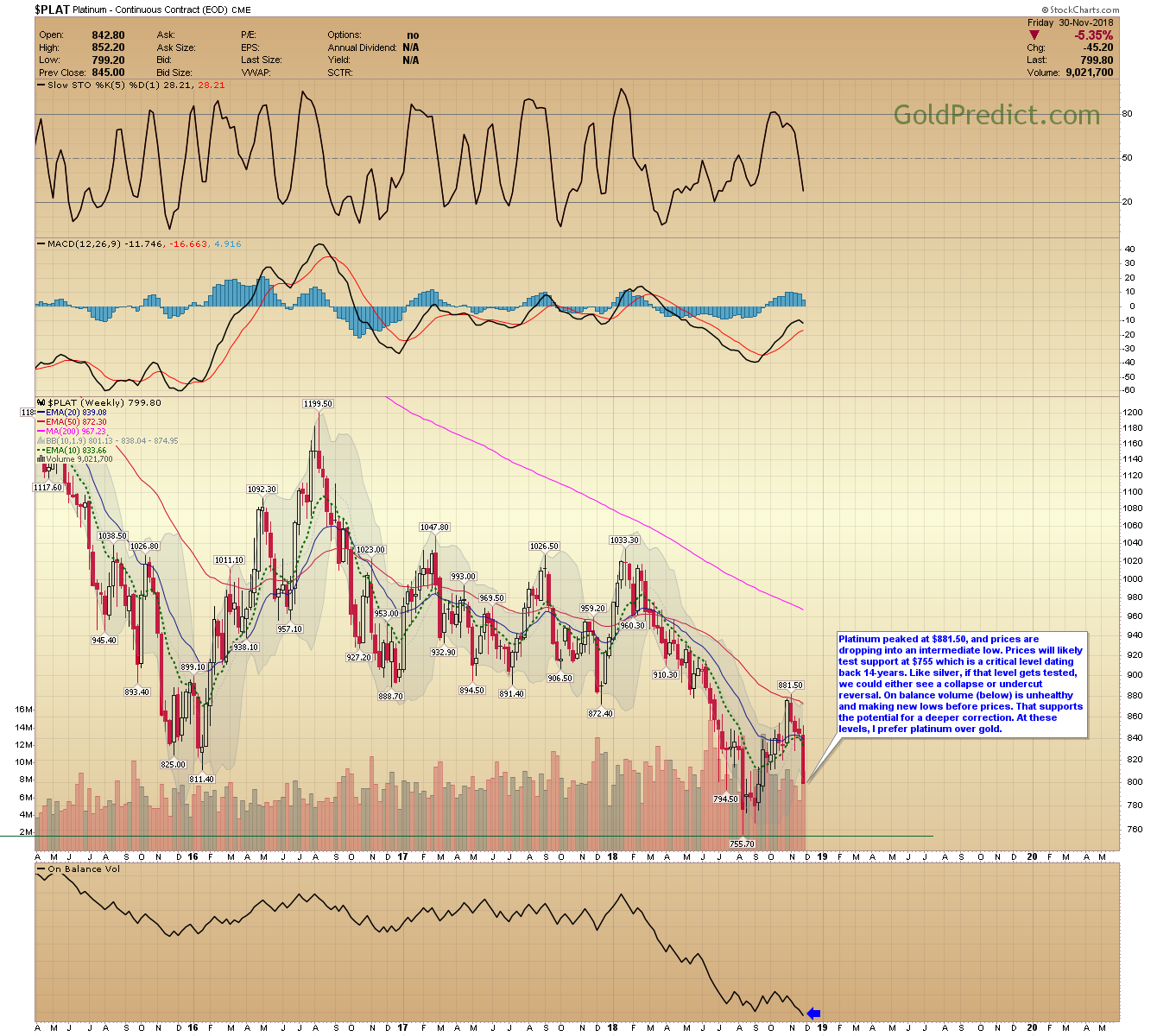
Task: Click the 'Friday 30-Nov-2018' date
Action: coord(1071,22)
